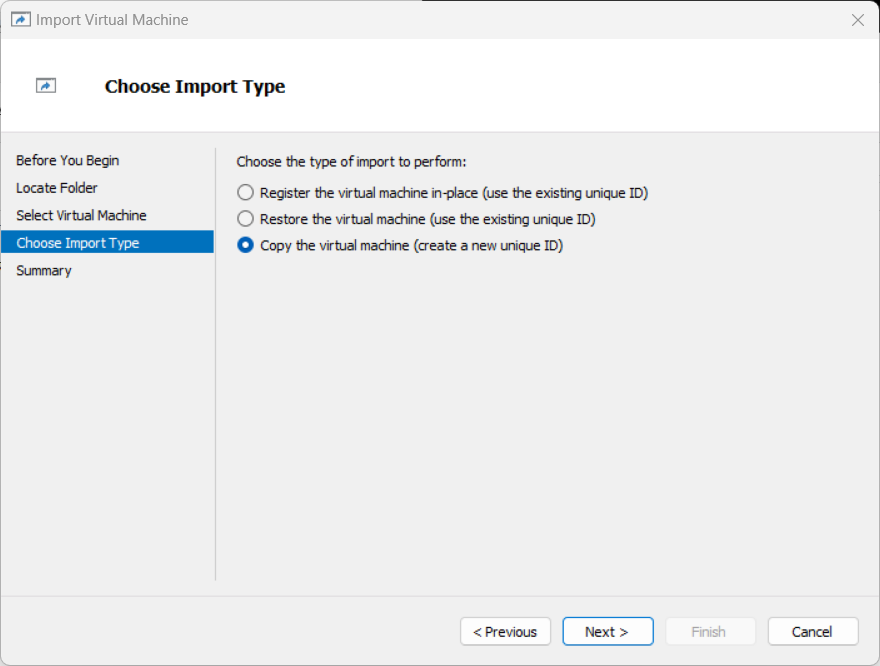880x666 pixels.
Task: Click the Choose Import Type page heading
Action: (x=195, y=86)
